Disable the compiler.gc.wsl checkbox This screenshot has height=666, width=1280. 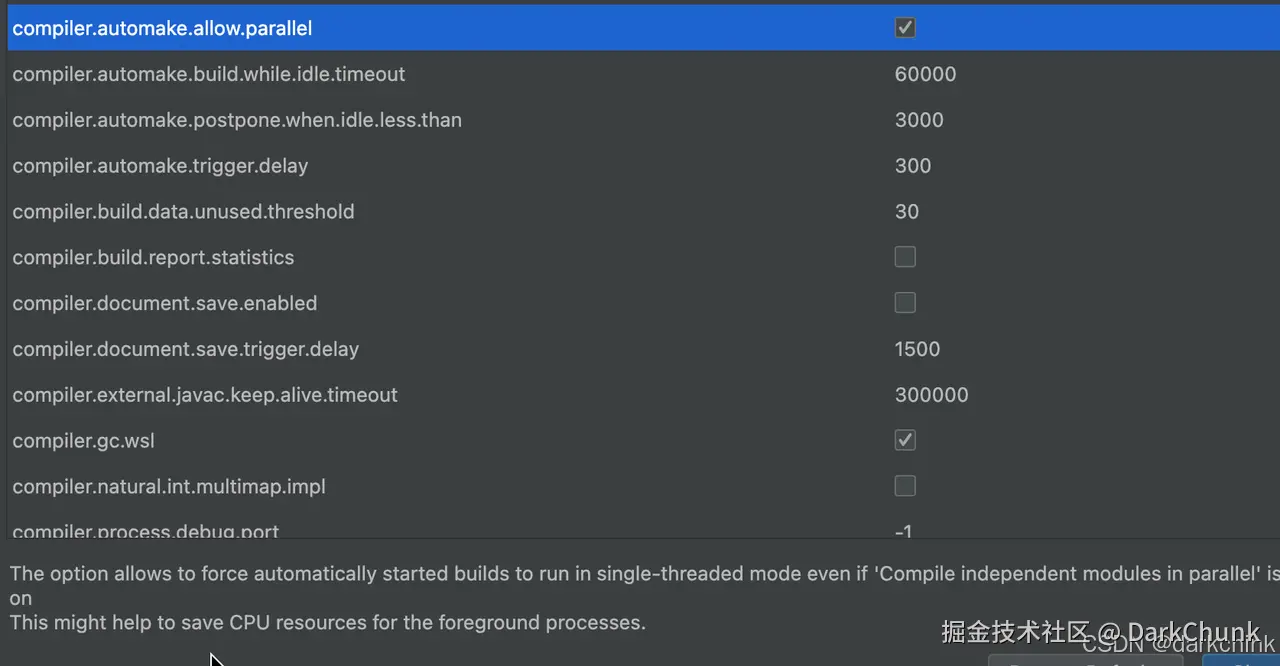click(905, 440)
